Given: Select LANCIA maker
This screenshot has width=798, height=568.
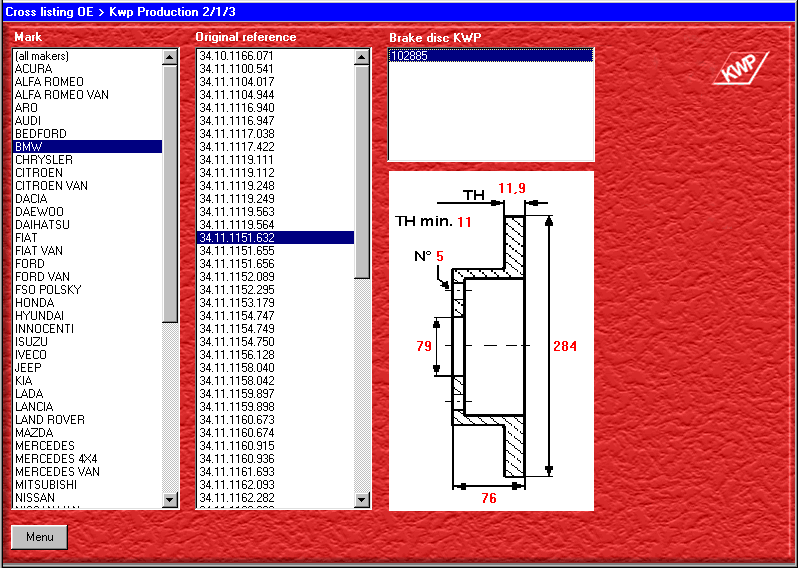Looking at the screenshot, I should coord(87,407).
